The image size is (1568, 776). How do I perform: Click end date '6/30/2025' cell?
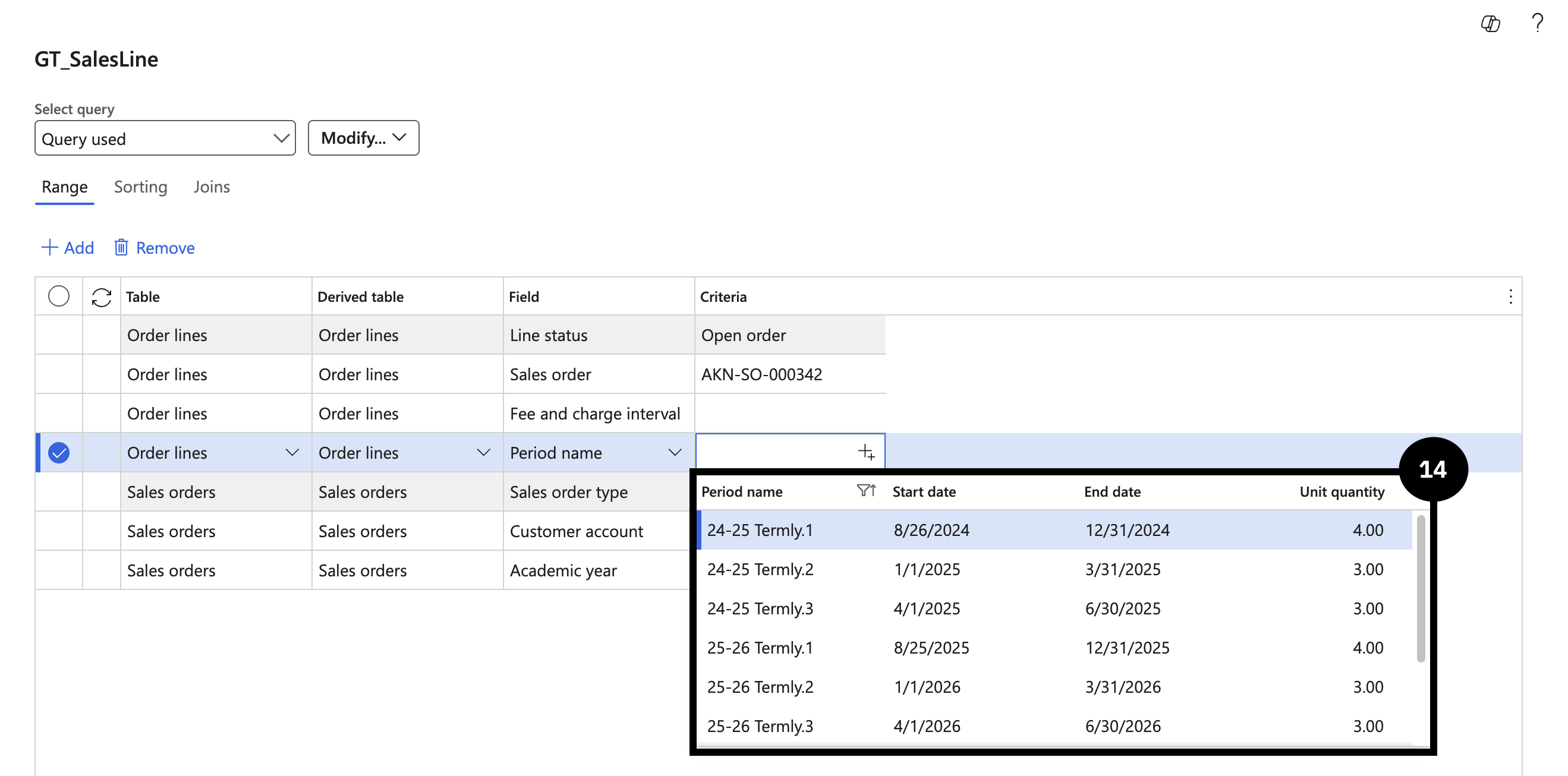[x=1122, y=608]
